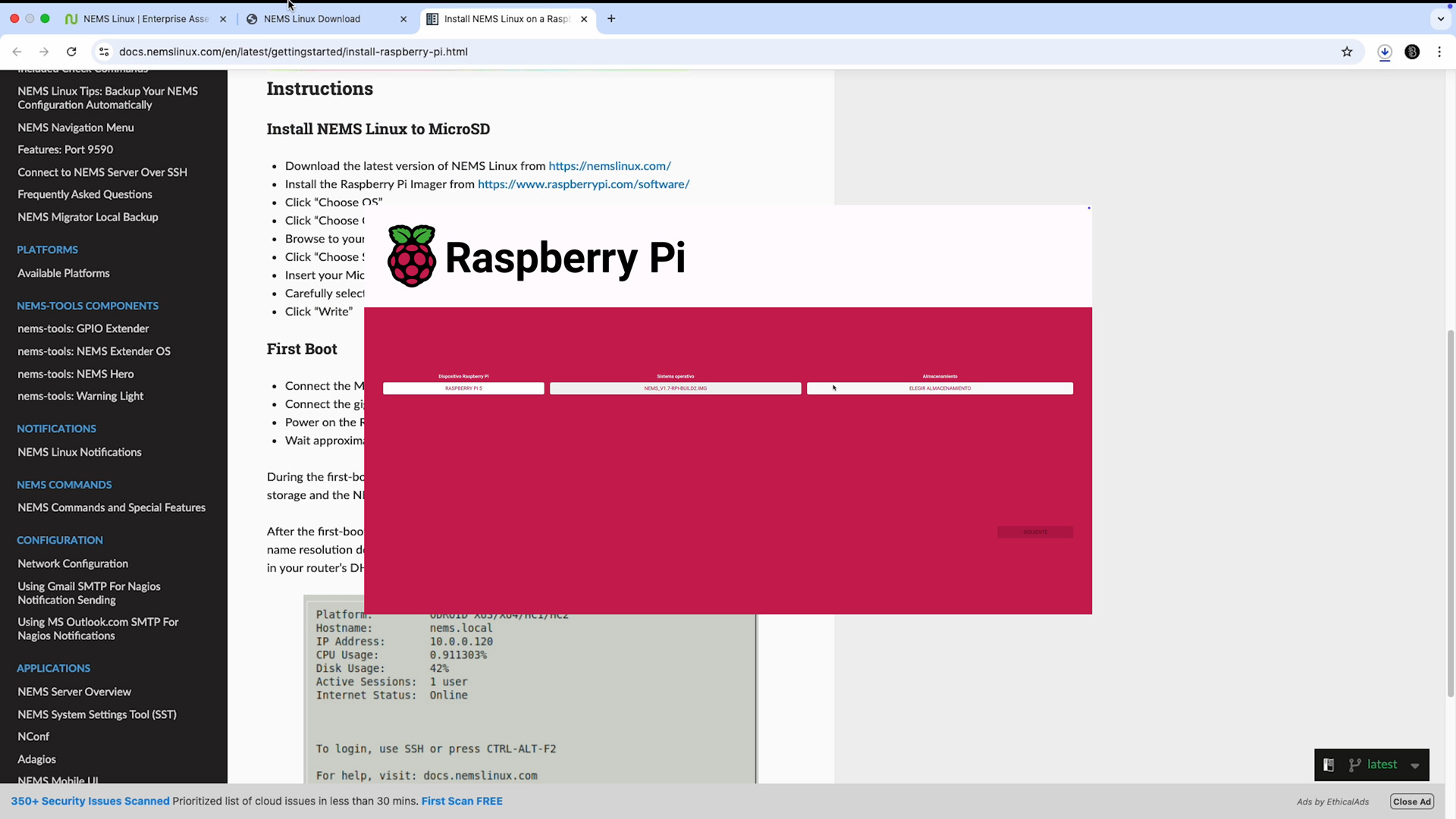This screenshot has width=1456, height=819.
Task: Open the Chrome profile avatar
Action: (1412, 52)
